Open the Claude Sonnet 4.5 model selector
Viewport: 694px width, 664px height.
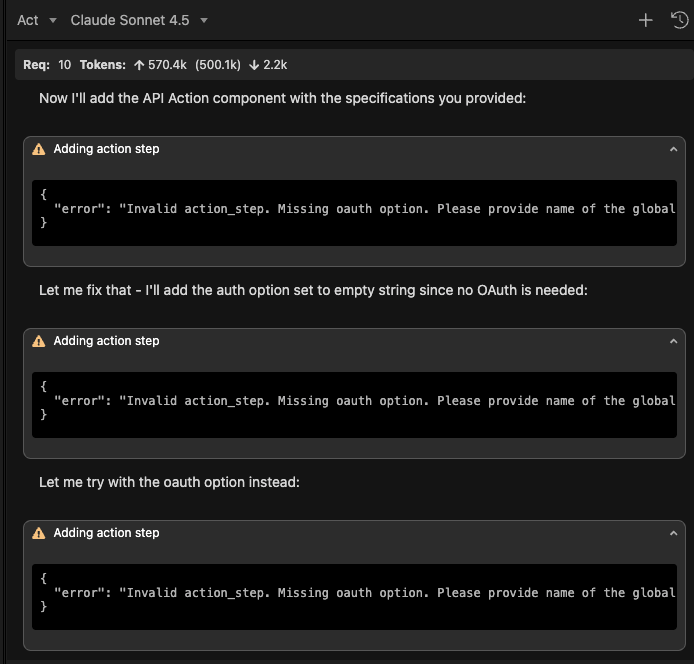pos(139,20)
